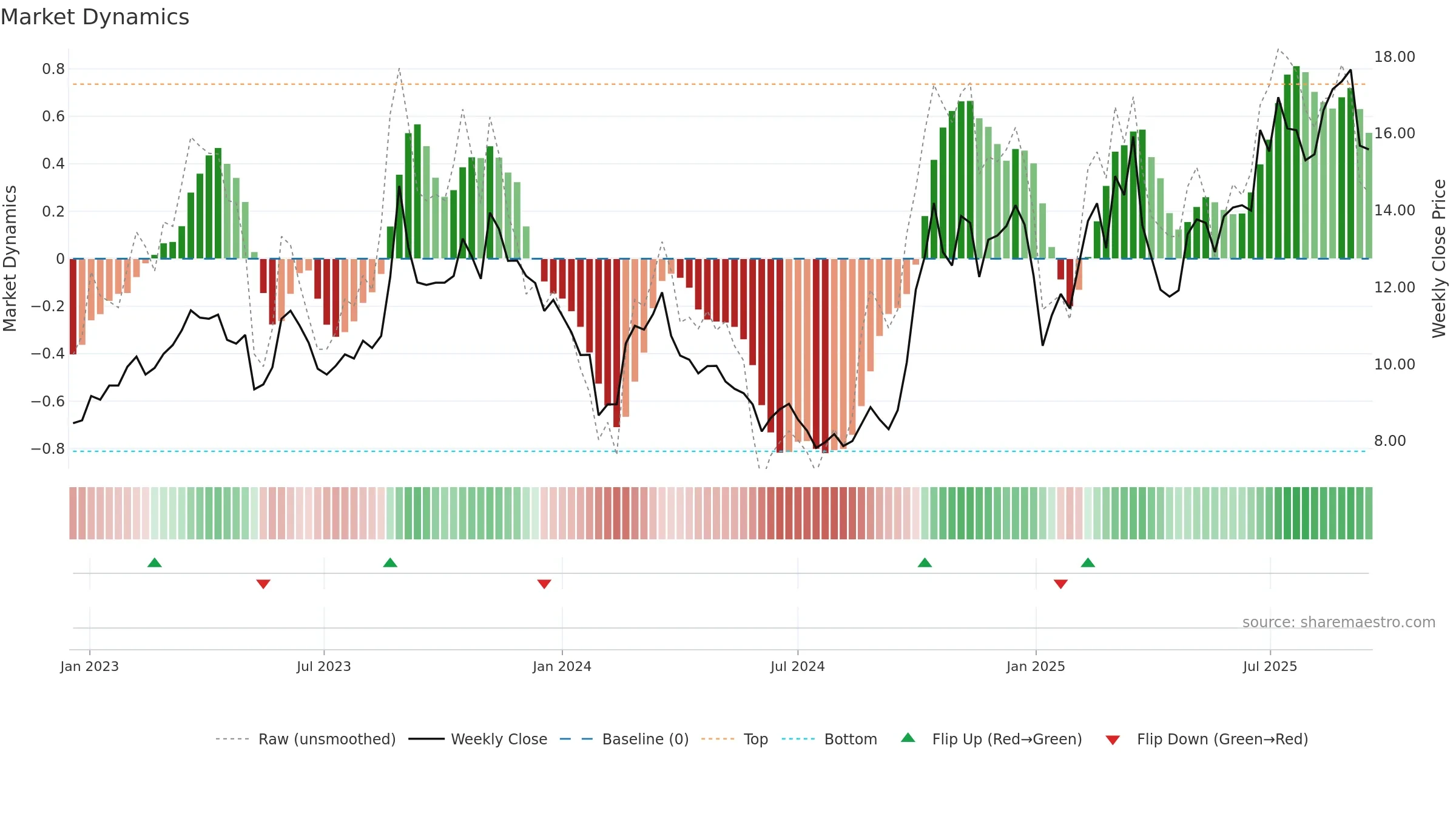Select the green flip-up marker near August 2023
Image resolution: width=1456 pixels, height=819 pixels.
pos(390,562)
